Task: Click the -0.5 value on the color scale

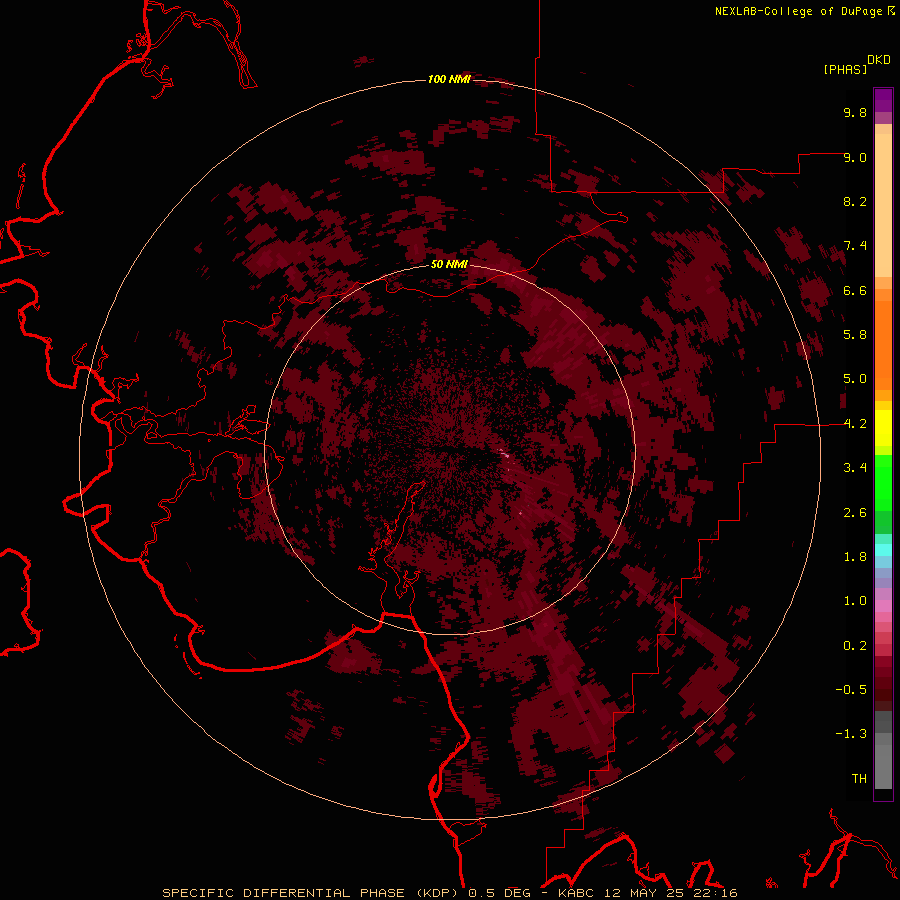Action: (851, 690)
